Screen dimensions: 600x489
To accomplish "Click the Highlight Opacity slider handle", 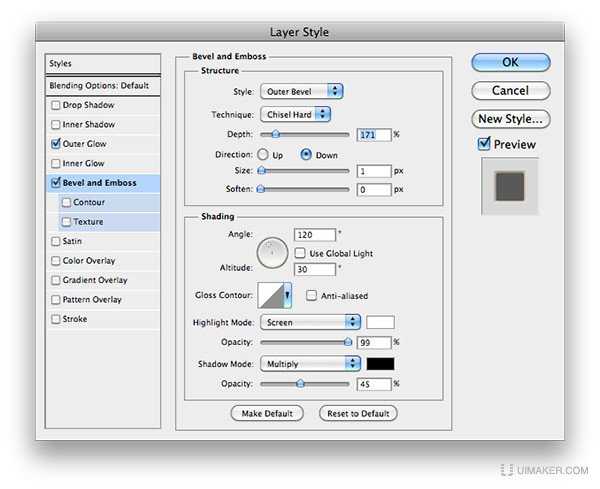I will 348,342.
